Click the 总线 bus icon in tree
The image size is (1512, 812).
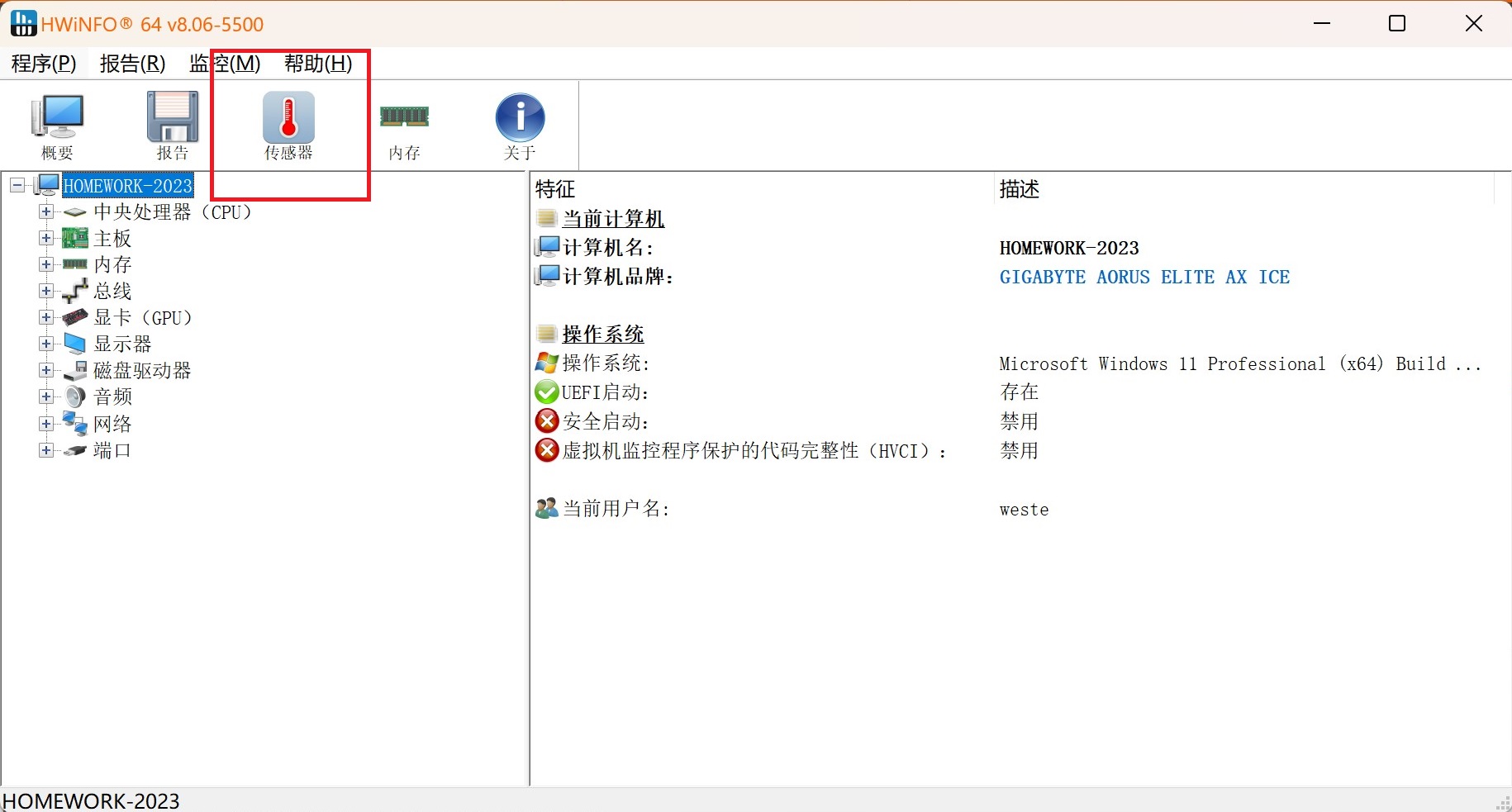pyautogui.click(x=75, y=291)
